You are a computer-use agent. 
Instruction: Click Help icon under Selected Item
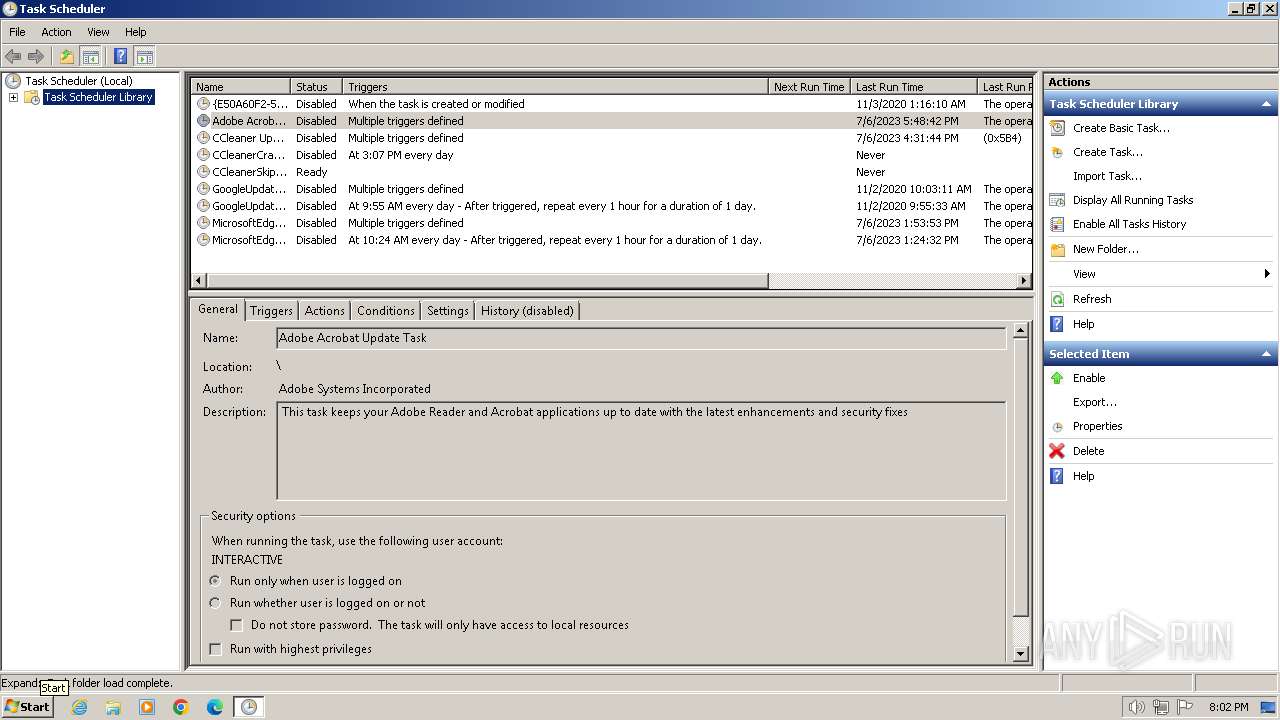1058,476
